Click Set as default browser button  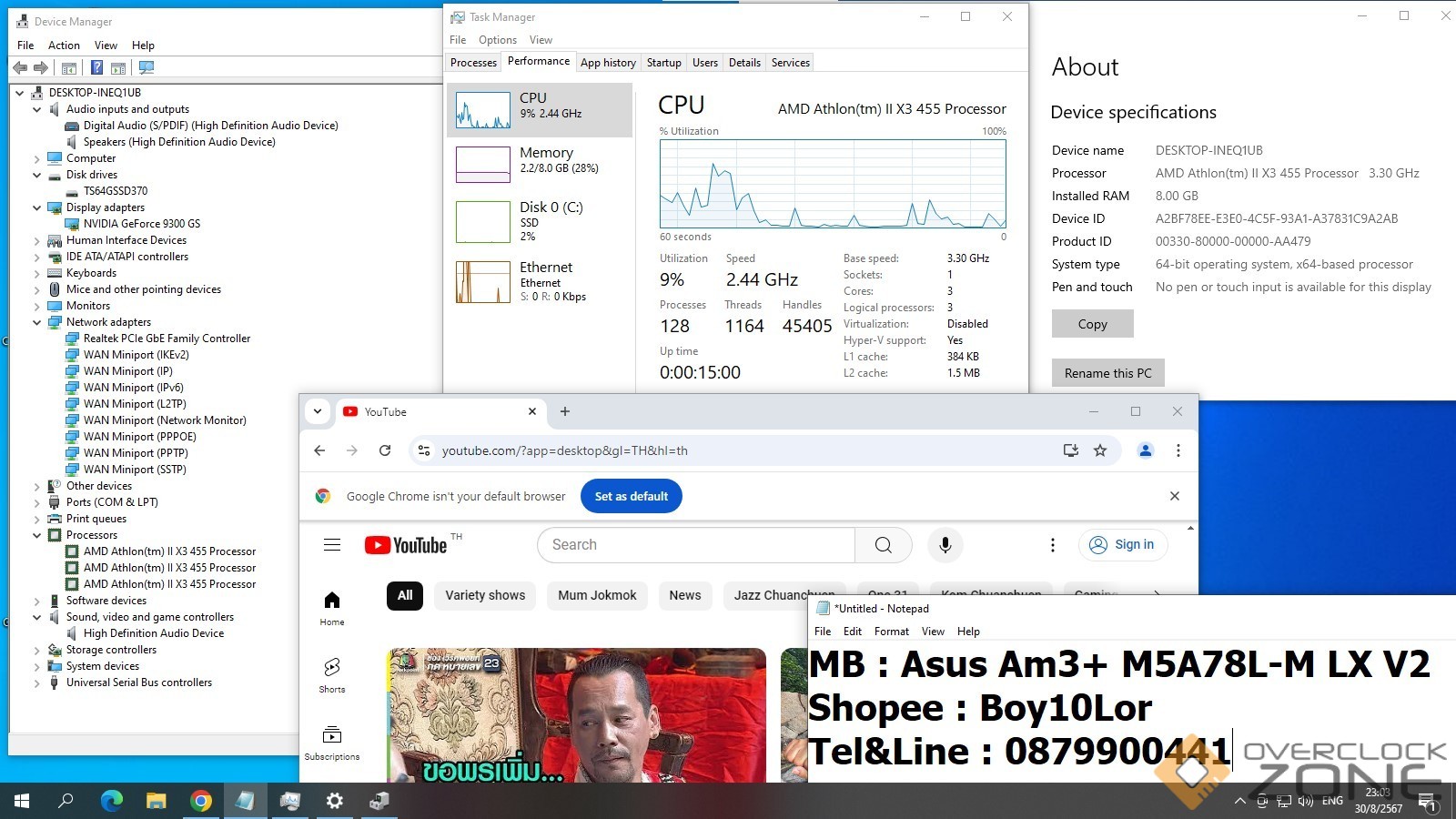[632, 496]
